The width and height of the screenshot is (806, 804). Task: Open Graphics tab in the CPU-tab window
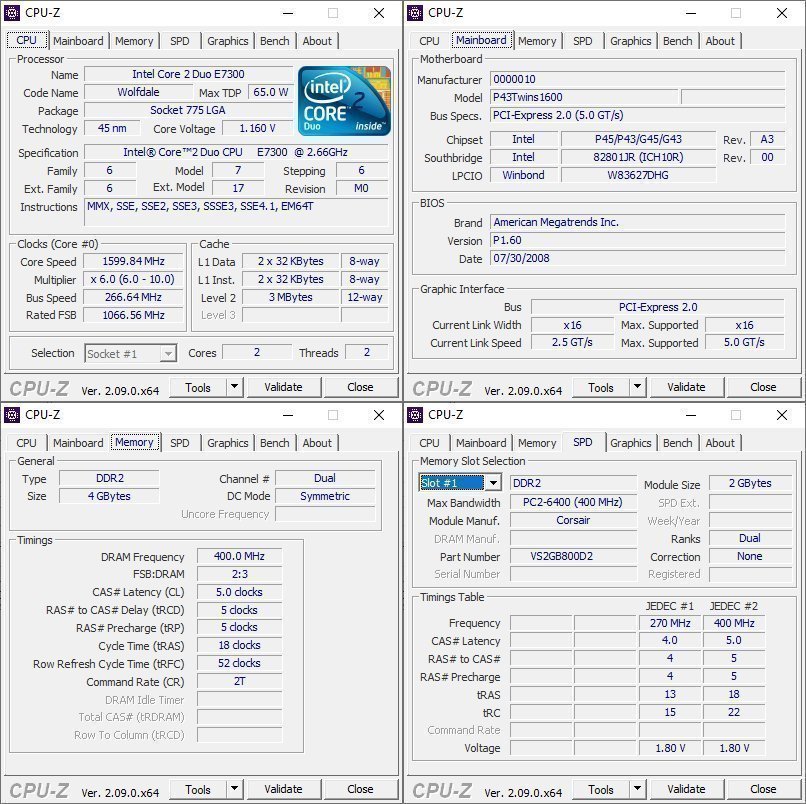pos(227,41)
